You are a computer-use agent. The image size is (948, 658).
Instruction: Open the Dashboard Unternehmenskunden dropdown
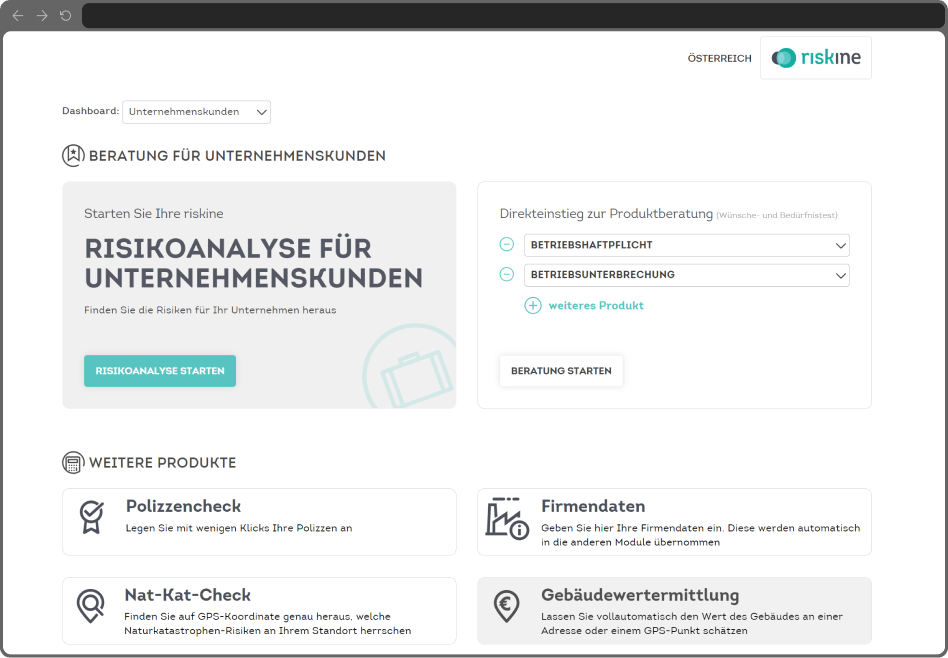(x=196, y=112)
